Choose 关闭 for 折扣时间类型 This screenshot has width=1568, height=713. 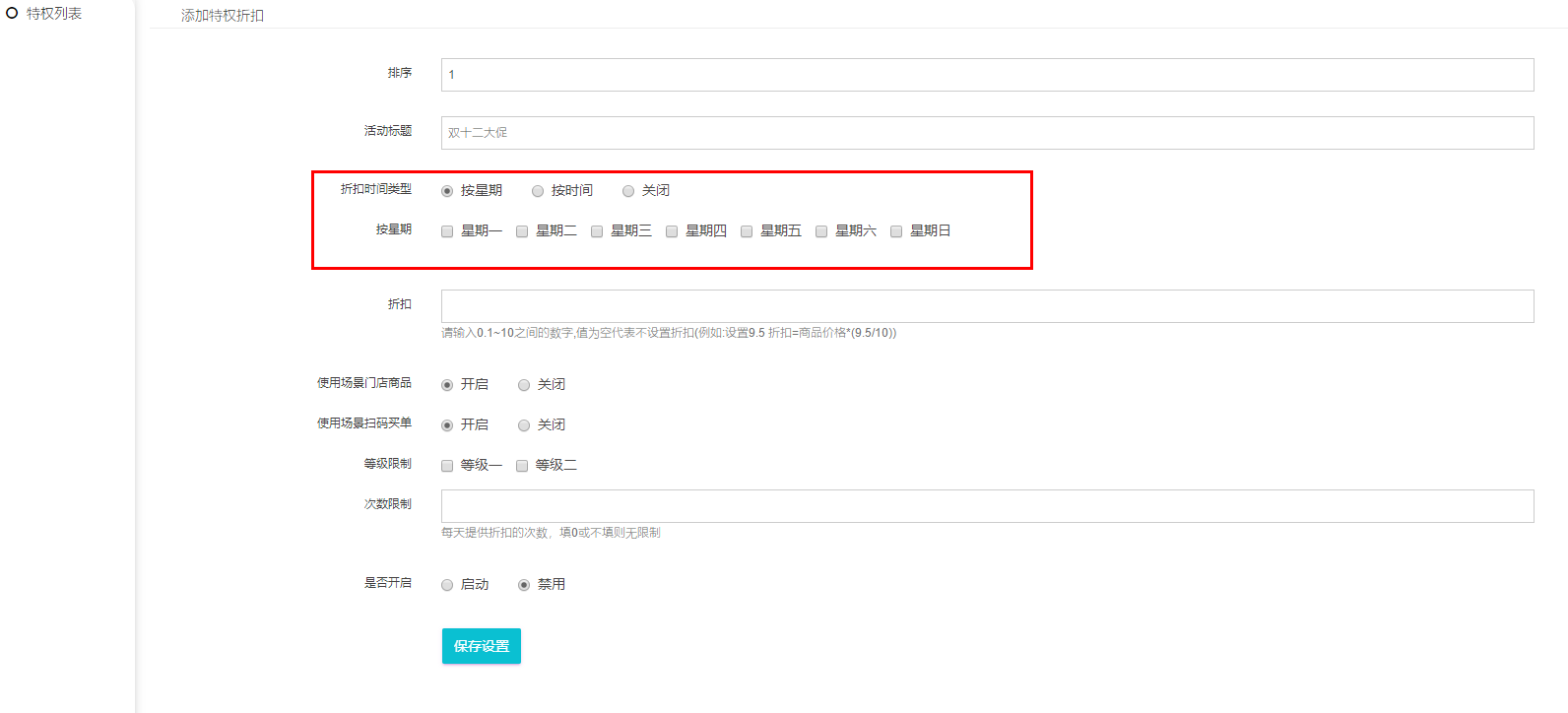point(628,191)
